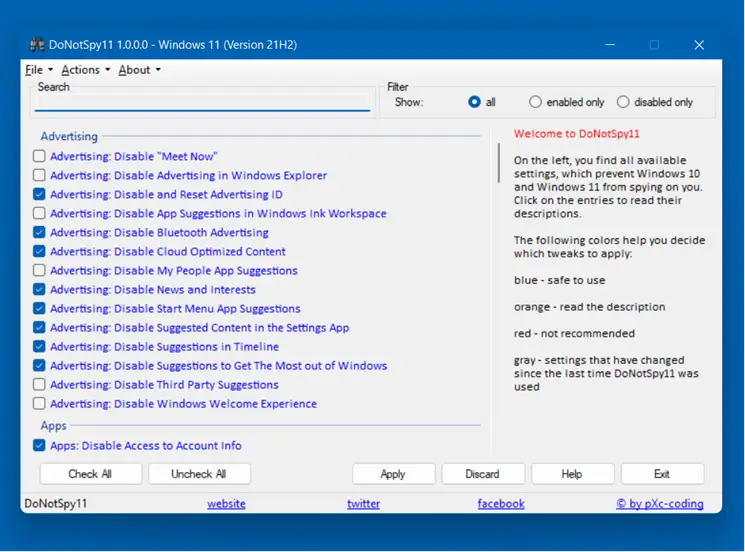The image size is (745, 552).
Task: Open the twitter link
Action: point(363,504)
